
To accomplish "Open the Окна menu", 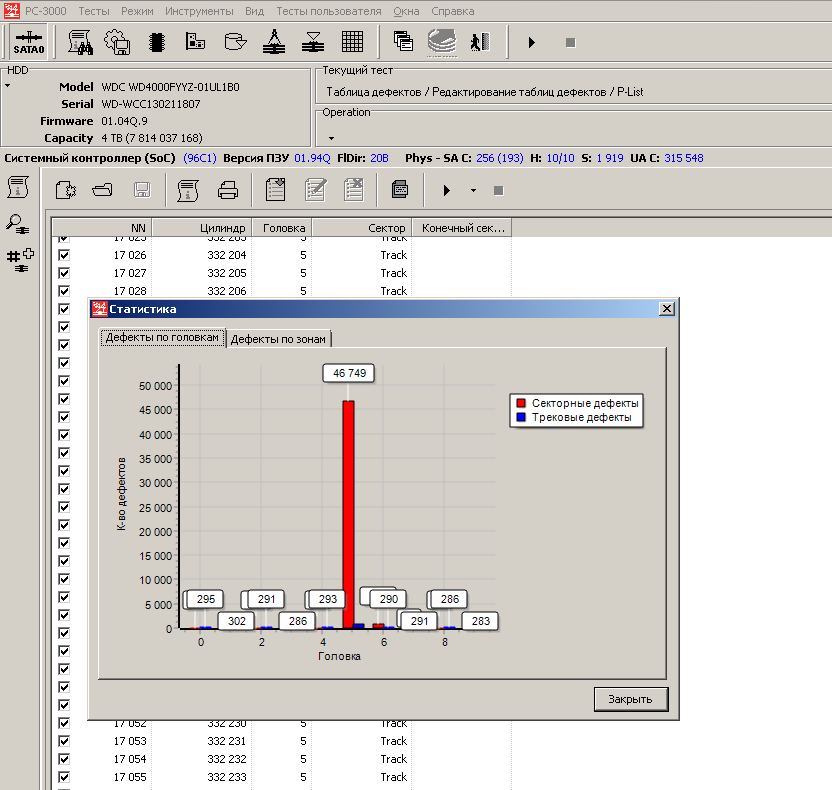I will tap(406, 11).
